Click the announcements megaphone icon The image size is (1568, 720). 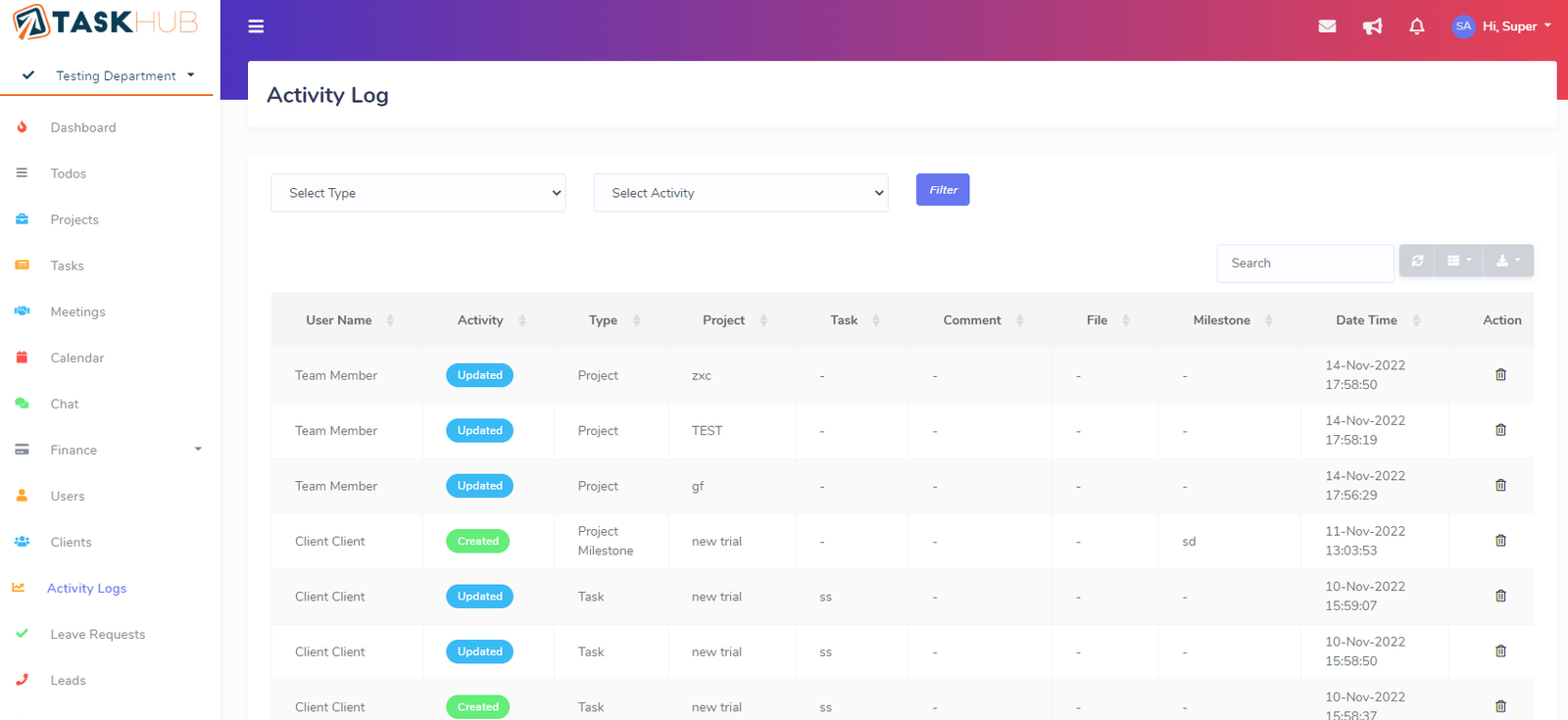1372,26
